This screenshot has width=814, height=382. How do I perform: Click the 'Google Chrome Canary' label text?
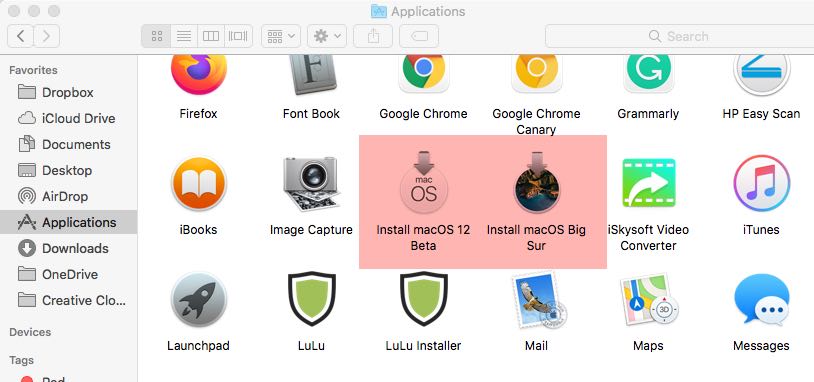(536, 121)
